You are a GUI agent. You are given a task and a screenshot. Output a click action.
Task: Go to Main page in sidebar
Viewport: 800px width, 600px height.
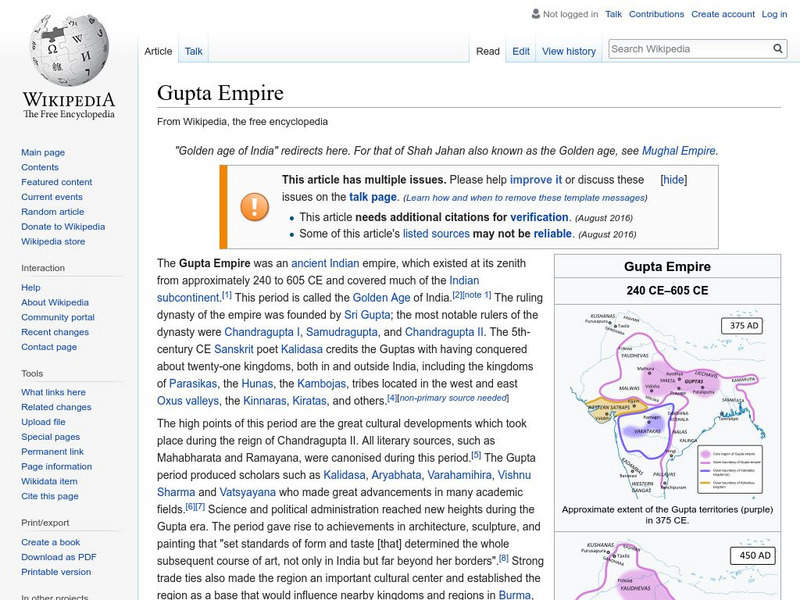click(43, 152)
